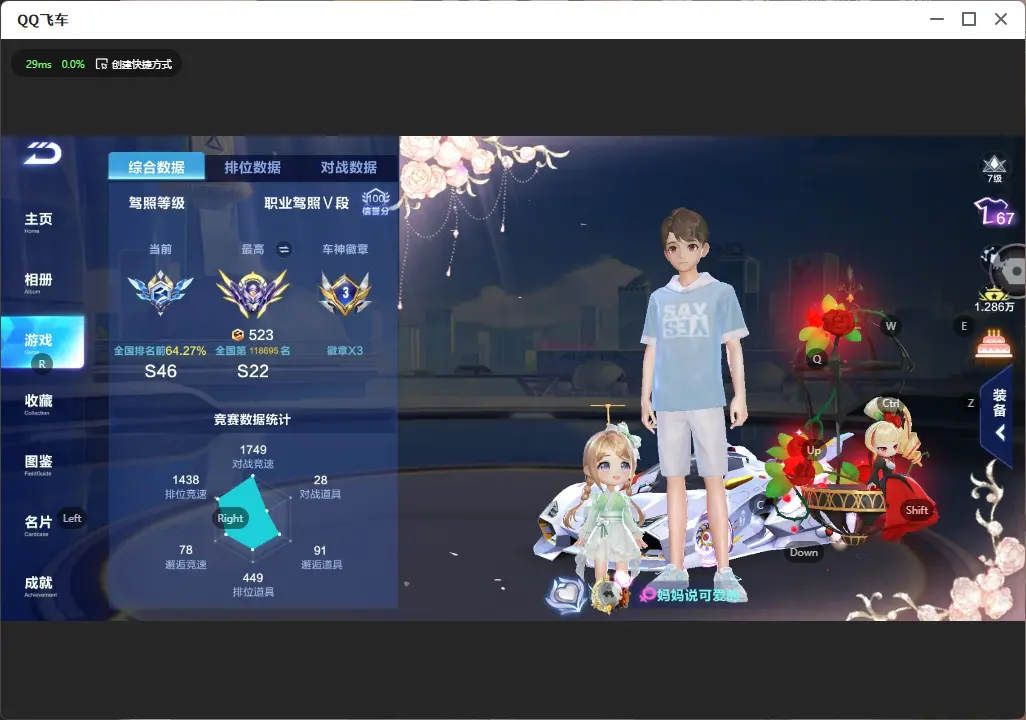This screenshot has height=720, width=1026.
Task: Click the 28 对战道具 stat
Action: (321, 486)
